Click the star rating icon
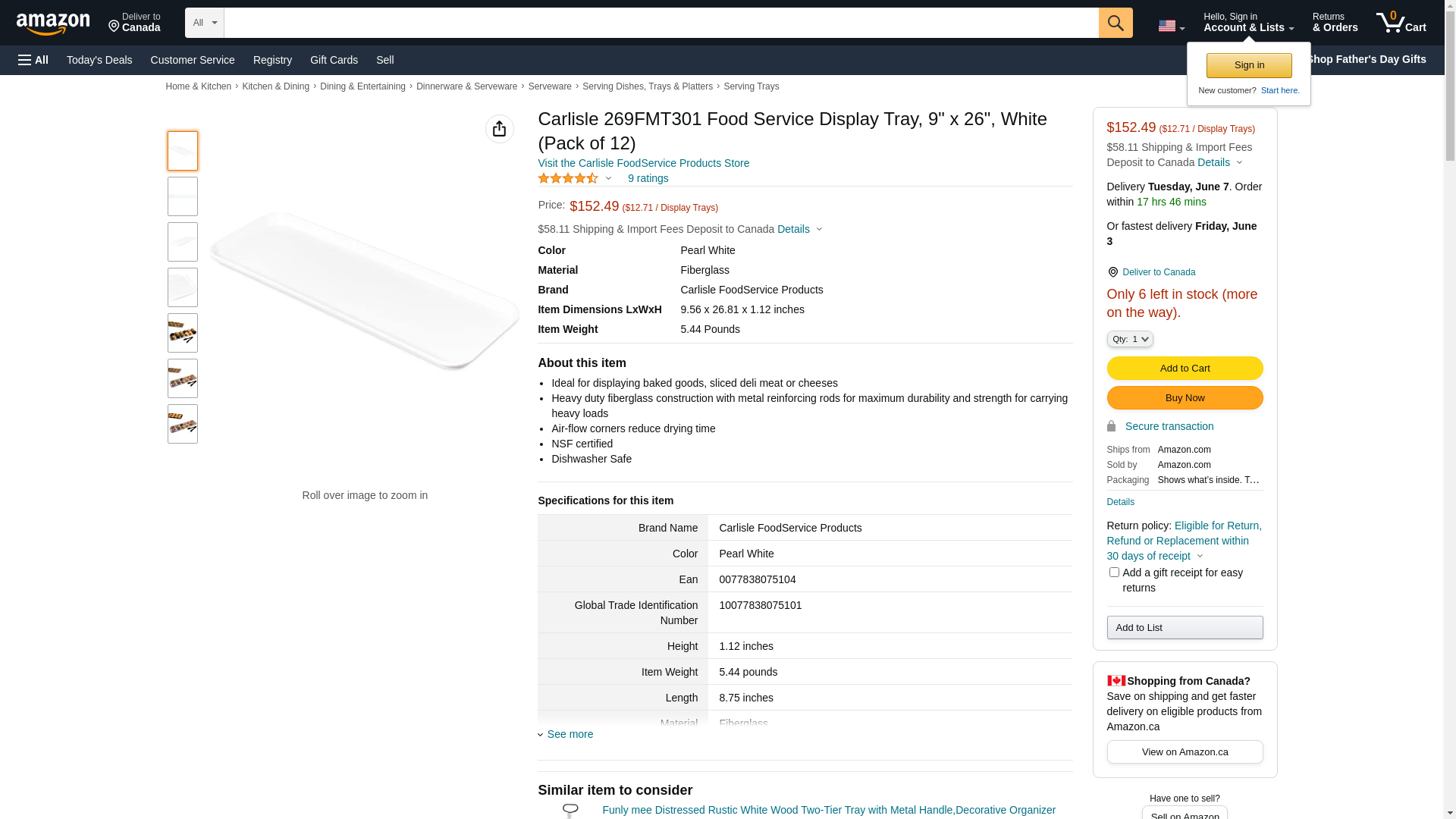The image size is (1456, 819). [568, 178]
